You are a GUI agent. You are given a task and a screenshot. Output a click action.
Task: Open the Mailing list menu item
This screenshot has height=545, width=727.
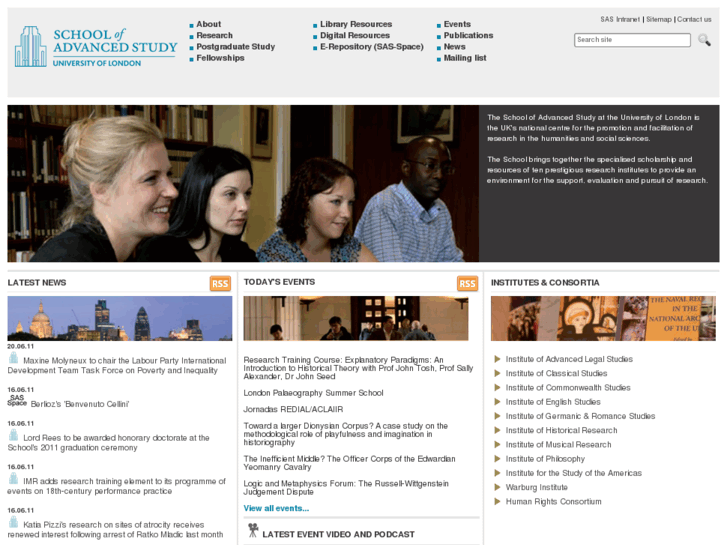point(465,58)
